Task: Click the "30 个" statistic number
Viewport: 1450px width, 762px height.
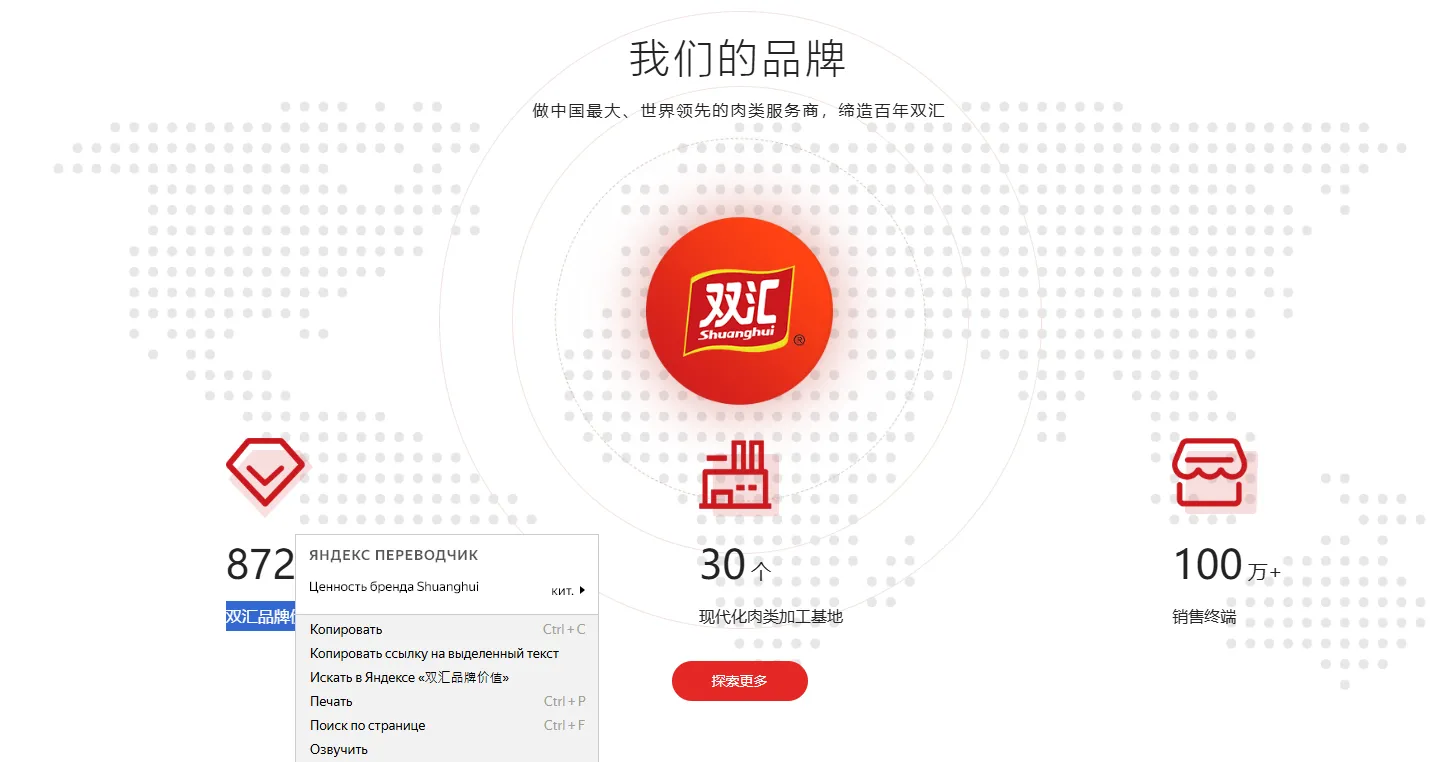Action: click(x=734, y=566)
